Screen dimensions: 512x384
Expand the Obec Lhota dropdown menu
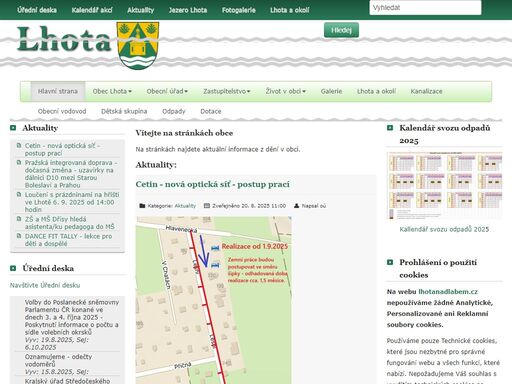[112, 91]
